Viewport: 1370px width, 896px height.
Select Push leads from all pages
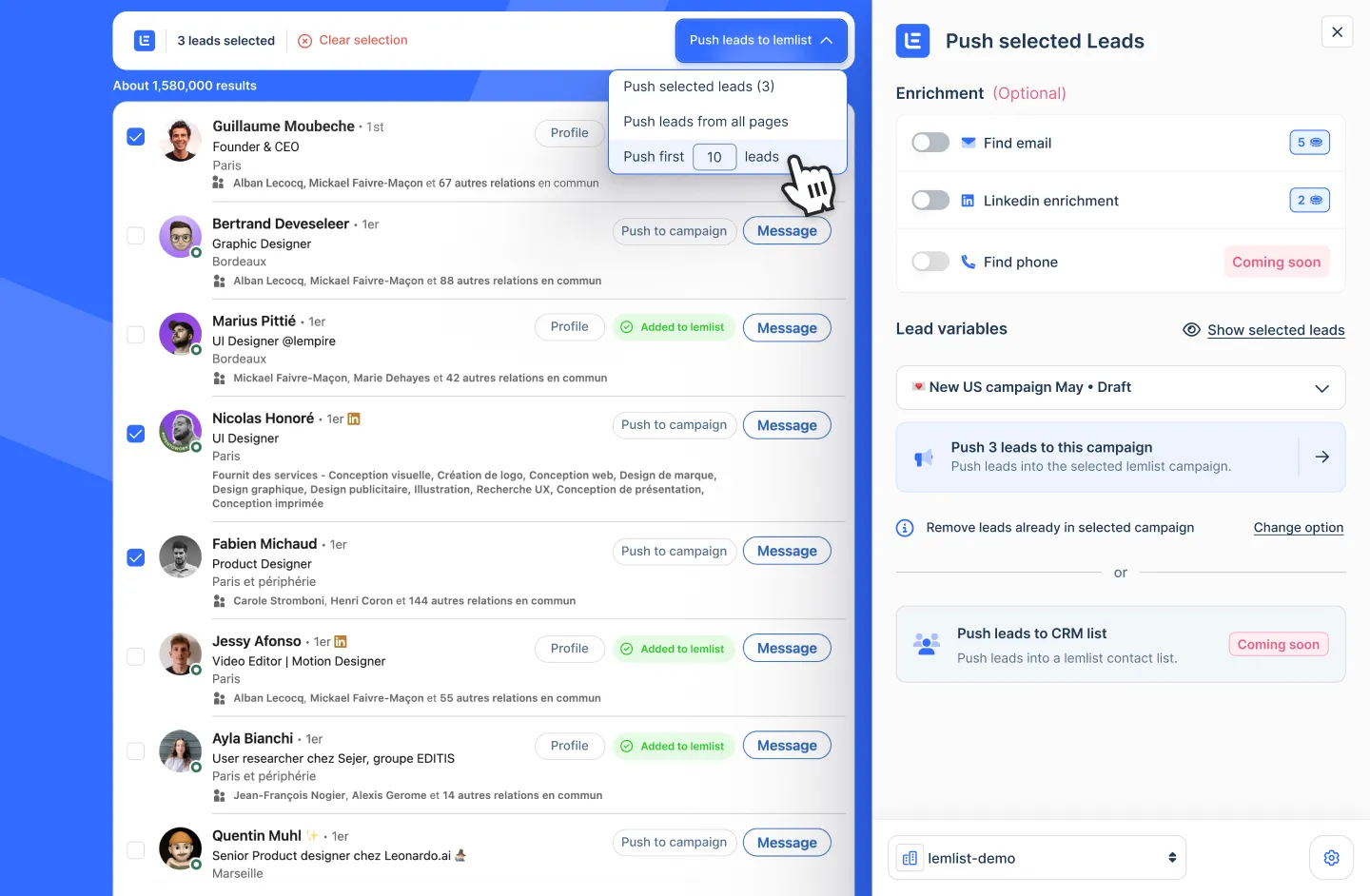click(705, 121)
